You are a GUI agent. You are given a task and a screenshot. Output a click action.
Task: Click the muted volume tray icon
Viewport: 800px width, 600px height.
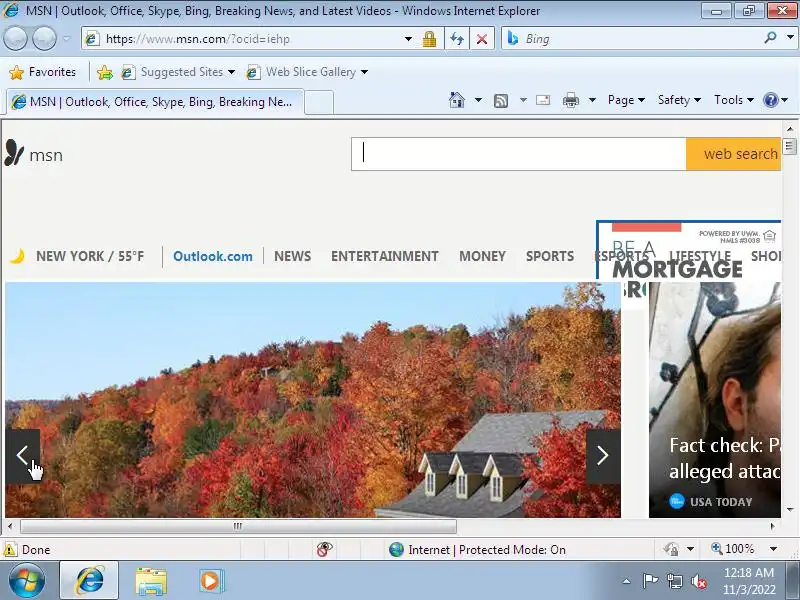click(699, 581)
